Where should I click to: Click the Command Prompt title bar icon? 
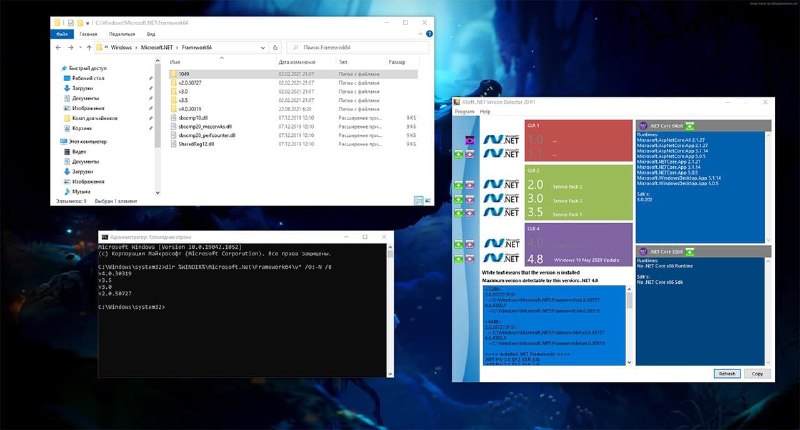coord(105,237)
